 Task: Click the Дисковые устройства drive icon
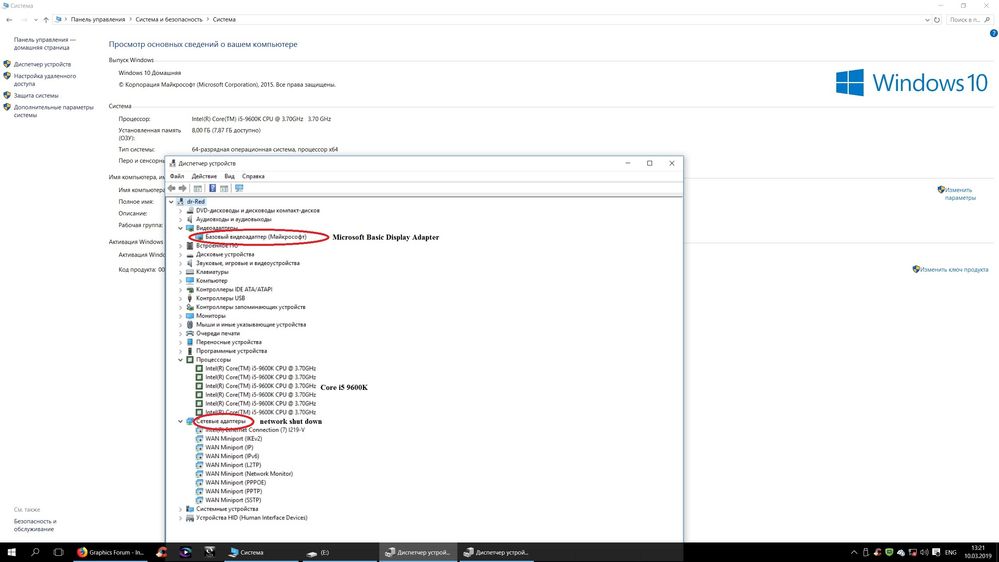(x=190, y=254)
